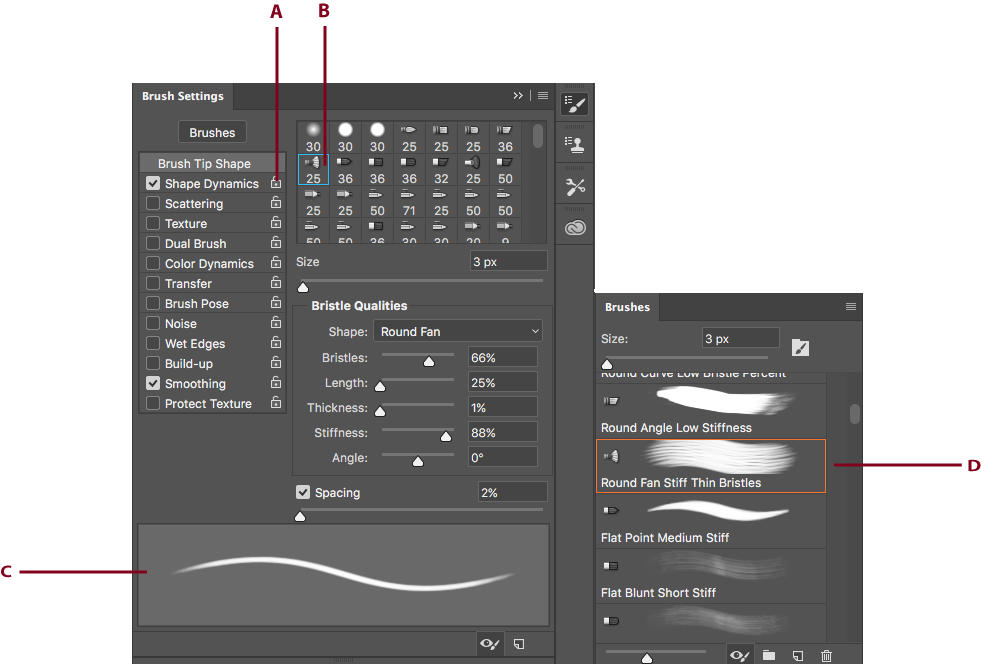This screenshot has height=664, width=981.
Task: Uncheck the Spacing checkbox
Action: [x=302, y=492]
